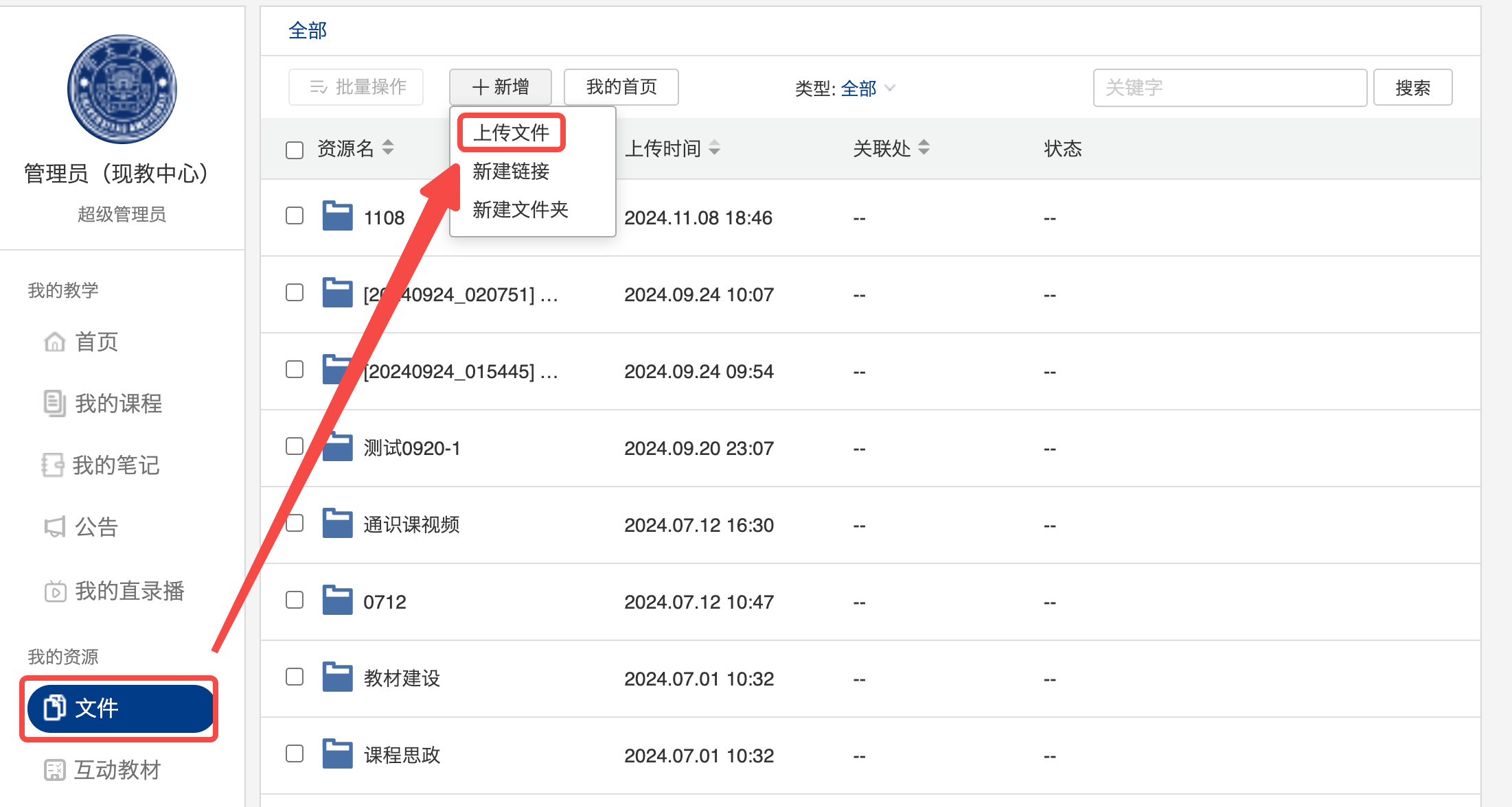The height and width of the screenshot is (807, 1512).
Task: Sort by 关联处 column arrows
Action: pyautogui.click(x=924, y=148)
